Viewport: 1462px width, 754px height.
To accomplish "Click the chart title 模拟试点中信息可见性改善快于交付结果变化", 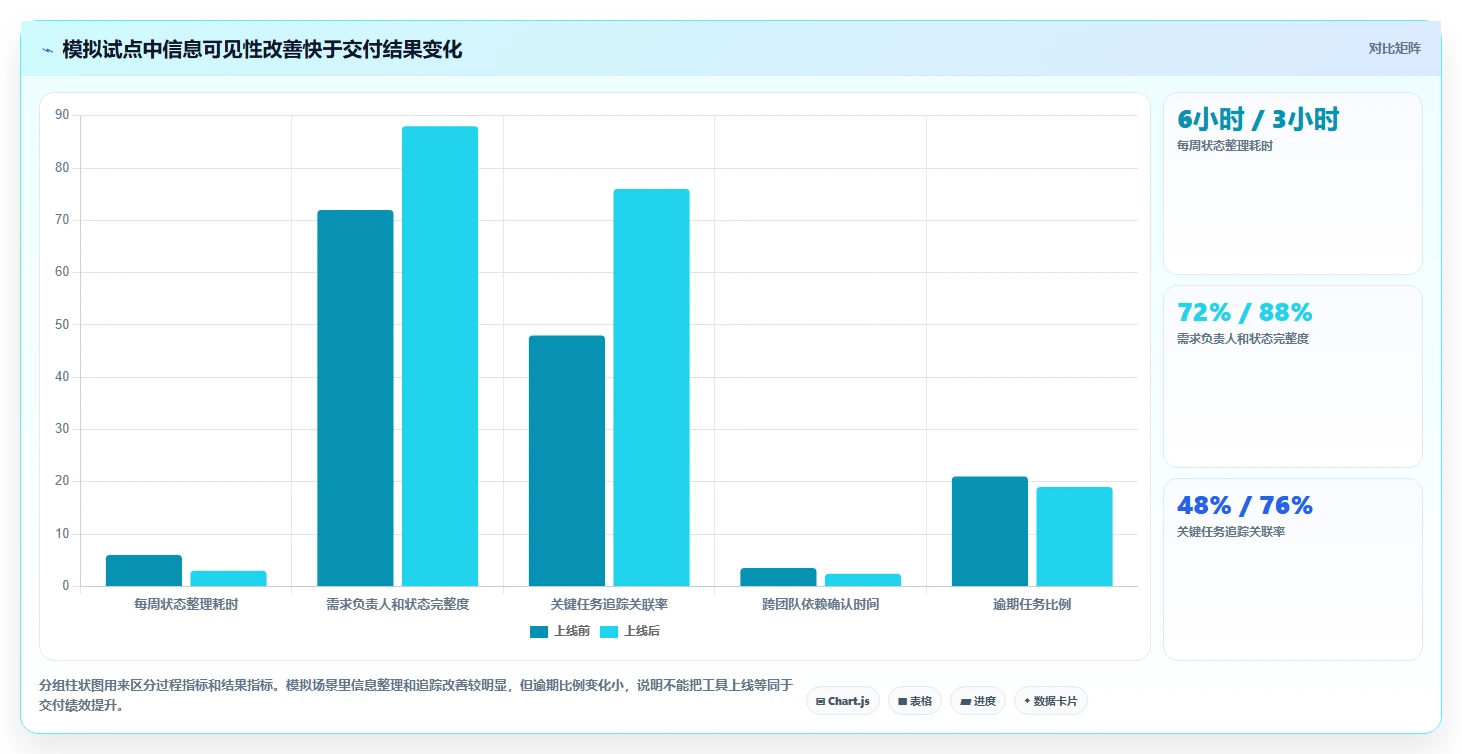I will tap(262, 50).
